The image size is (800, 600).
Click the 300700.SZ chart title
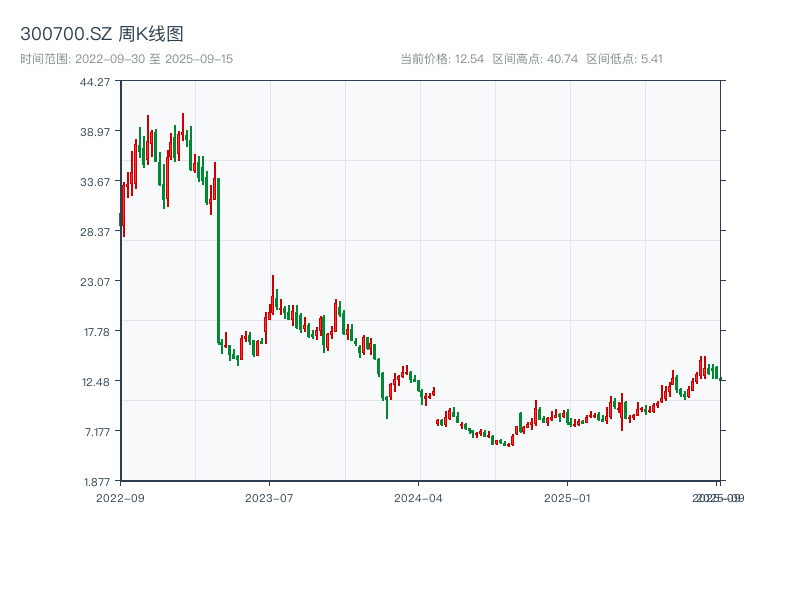(100, 33)
